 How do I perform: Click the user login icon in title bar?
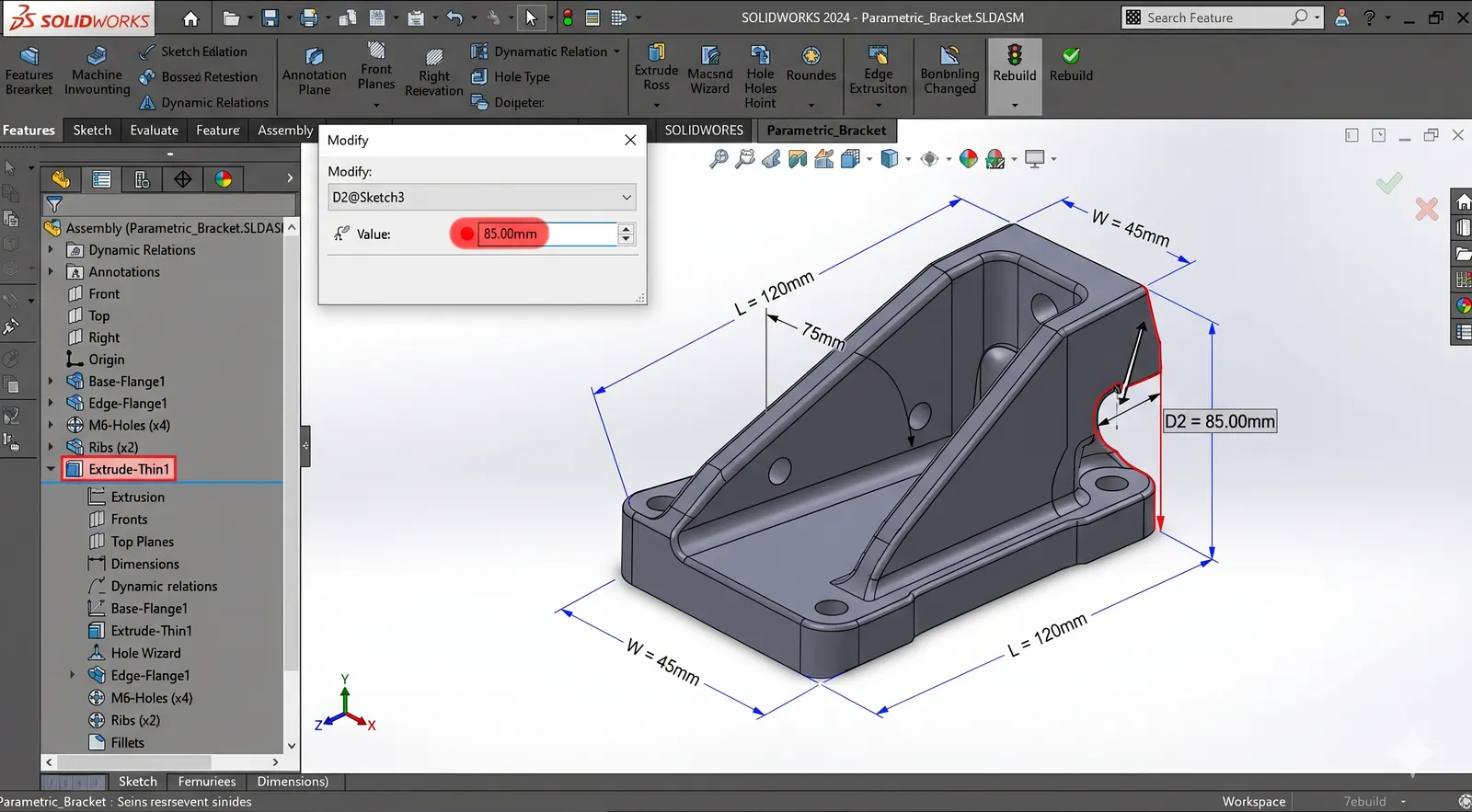point(1341,17)
